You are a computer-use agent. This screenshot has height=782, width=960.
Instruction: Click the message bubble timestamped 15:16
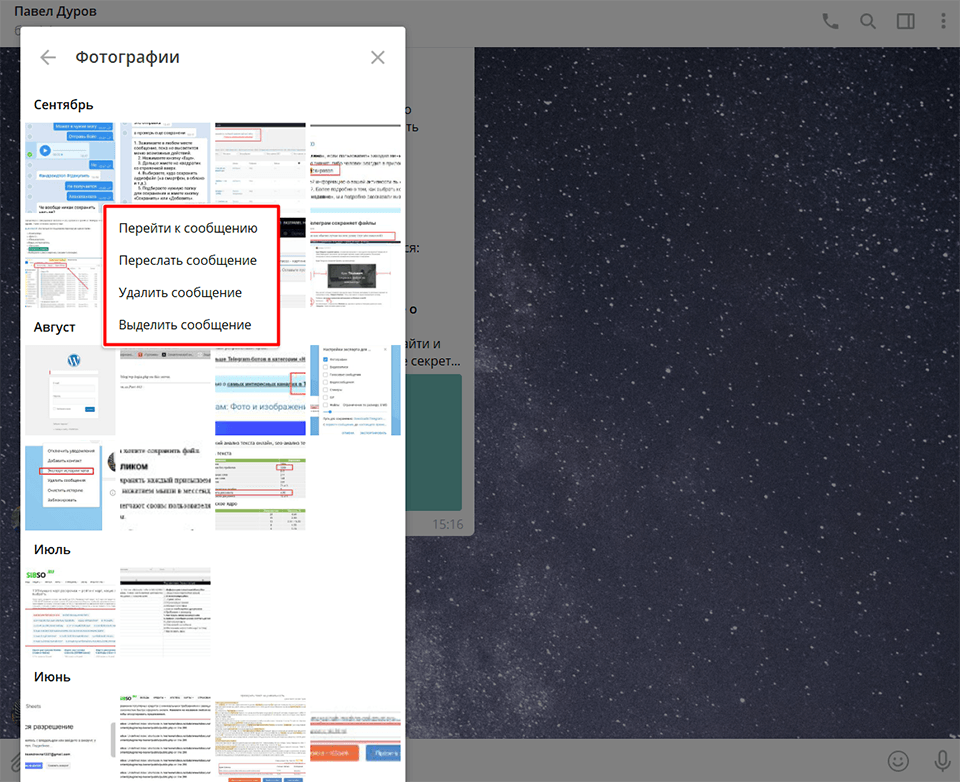pyautogui.click(x=438, y=450)
